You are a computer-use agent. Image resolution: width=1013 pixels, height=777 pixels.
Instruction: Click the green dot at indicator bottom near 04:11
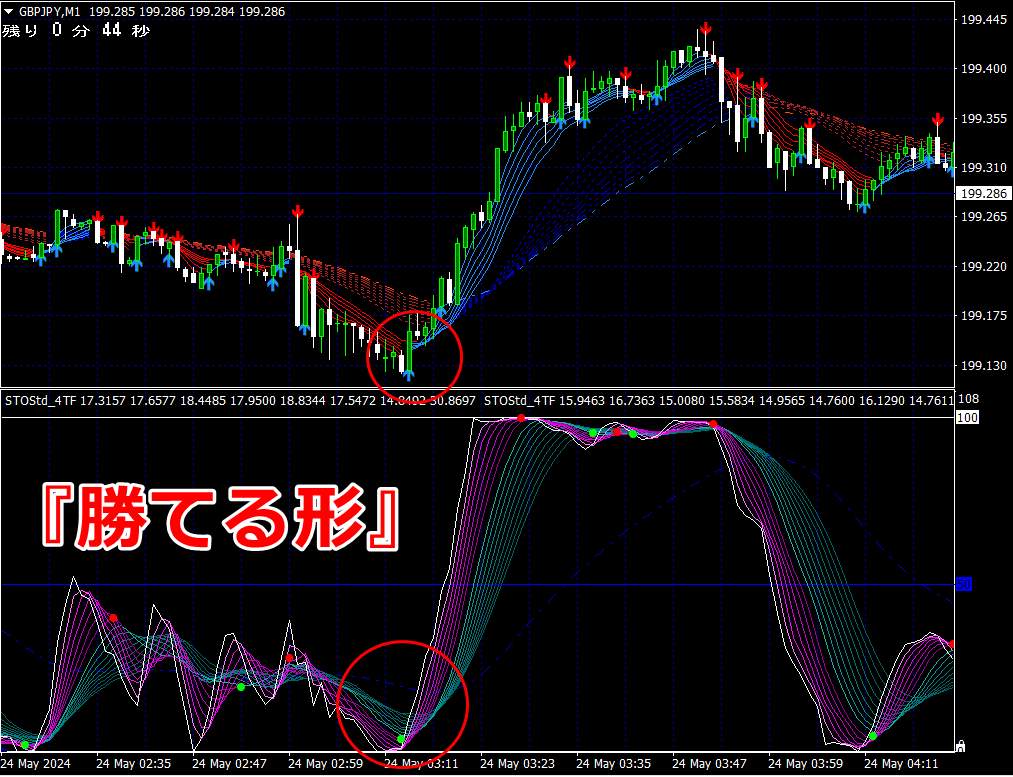pyautogui.click(x=873, y=736)
